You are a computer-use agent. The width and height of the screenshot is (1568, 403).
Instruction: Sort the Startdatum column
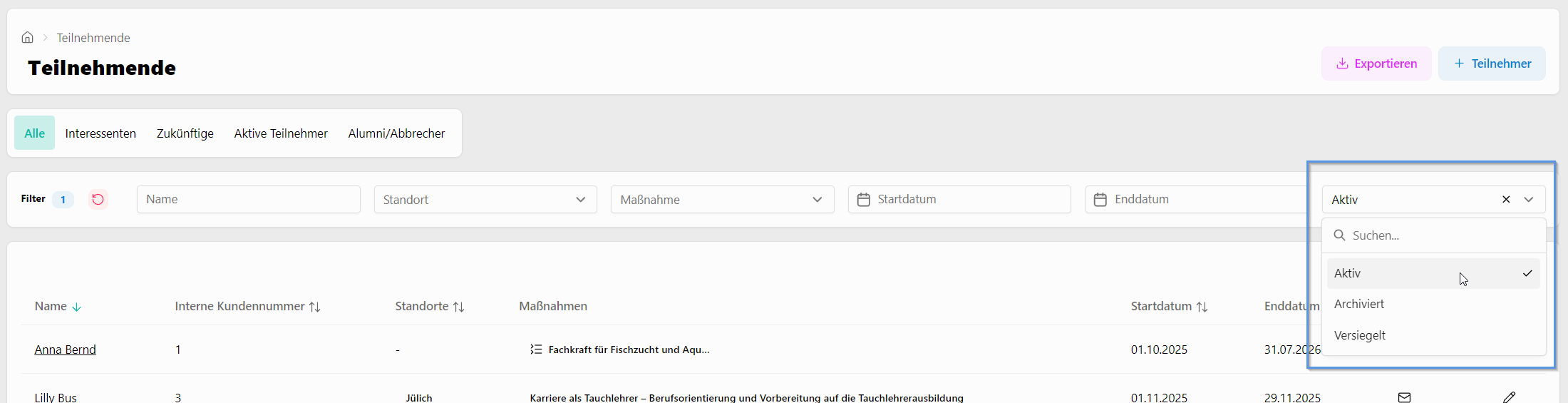(x=1202, y=307)
